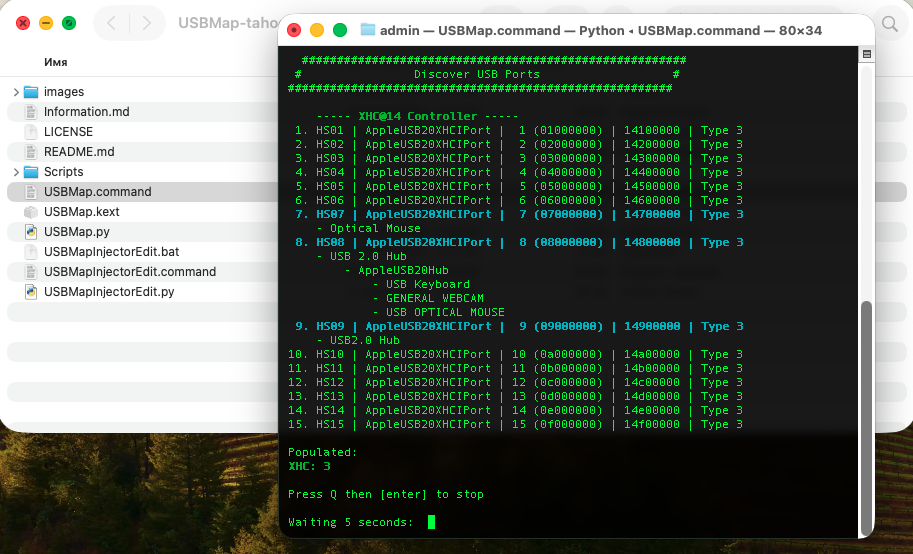
Task: Select the USBMapInjectorEdit.command file name
Action: 130,272
